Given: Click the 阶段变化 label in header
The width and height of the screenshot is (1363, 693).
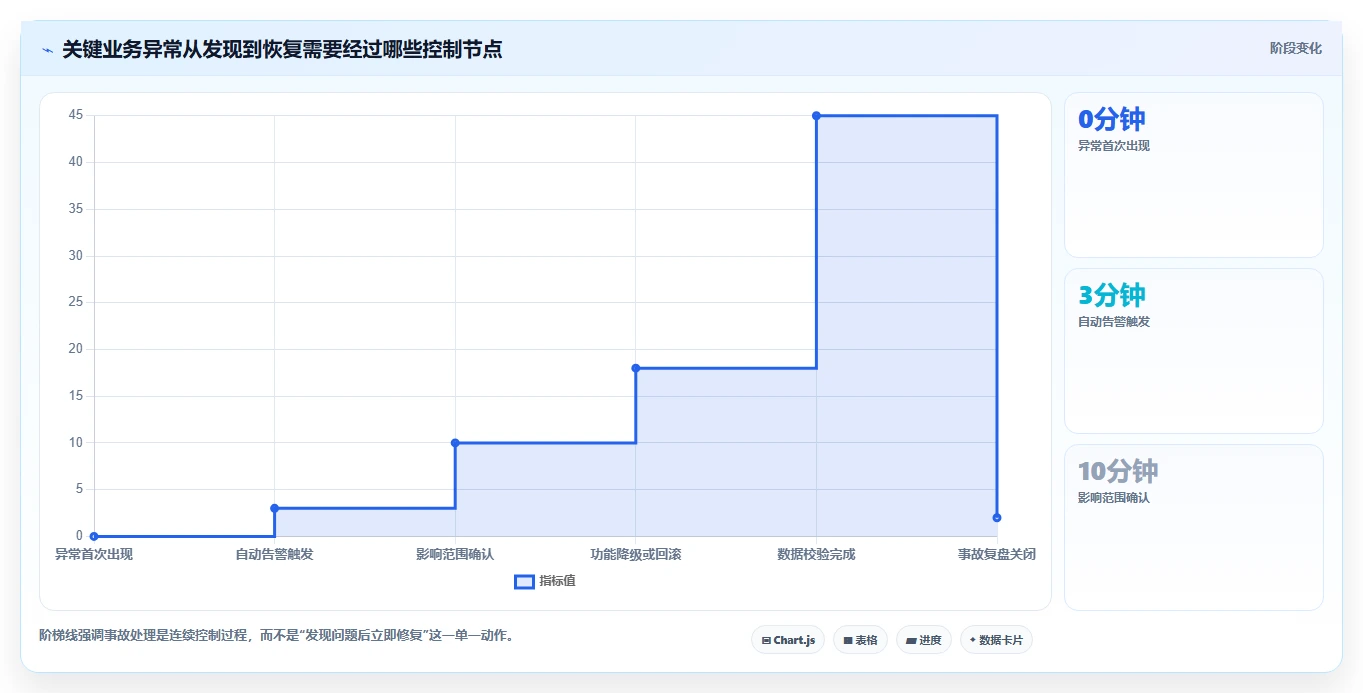Looking at the screenshot, I should tap(1295, 48).
